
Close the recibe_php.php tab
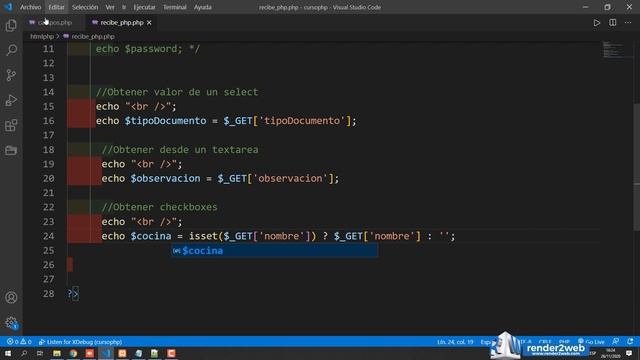click(149, 23)
